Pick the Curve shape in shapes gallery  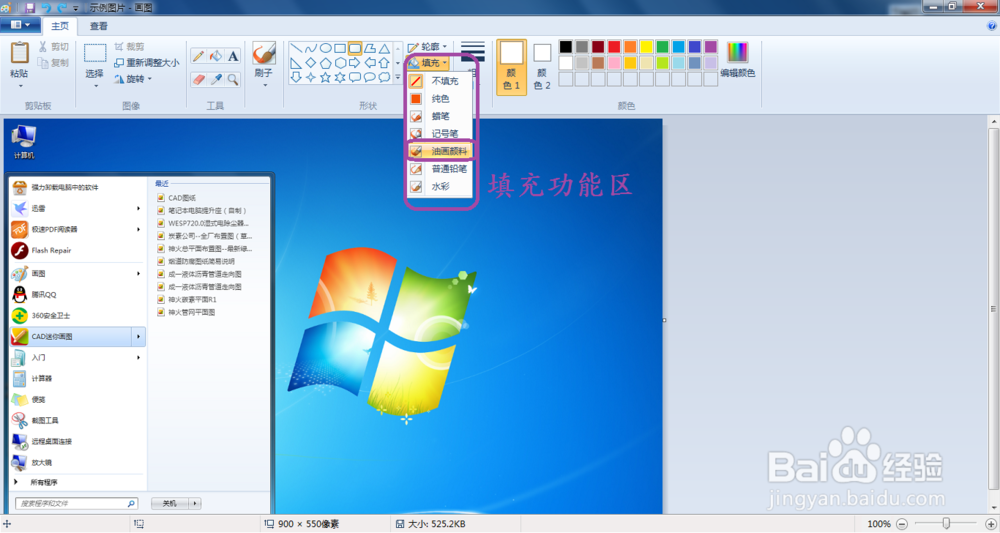(311, 48)
